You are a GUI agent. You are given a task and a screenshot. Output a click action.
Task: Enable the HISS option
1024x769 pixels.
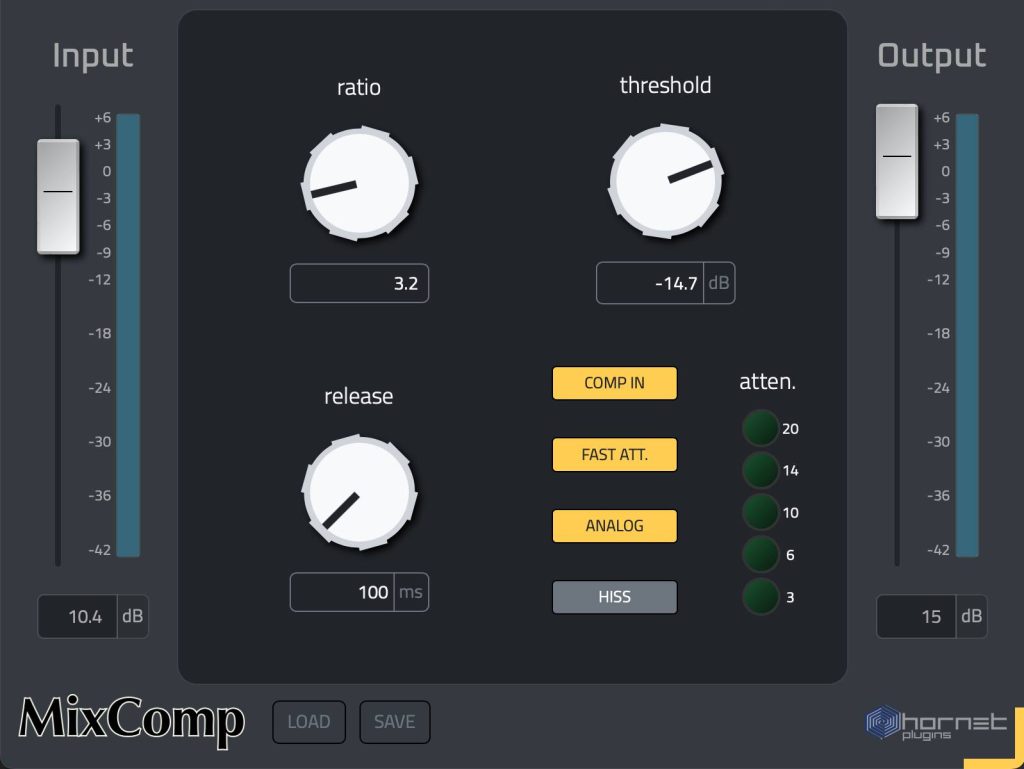[x=614, y=597]
